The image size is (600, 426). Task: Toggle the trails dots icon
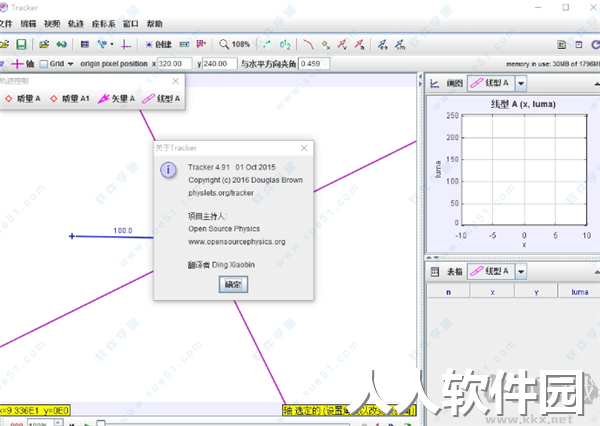(x=267, y=44)
